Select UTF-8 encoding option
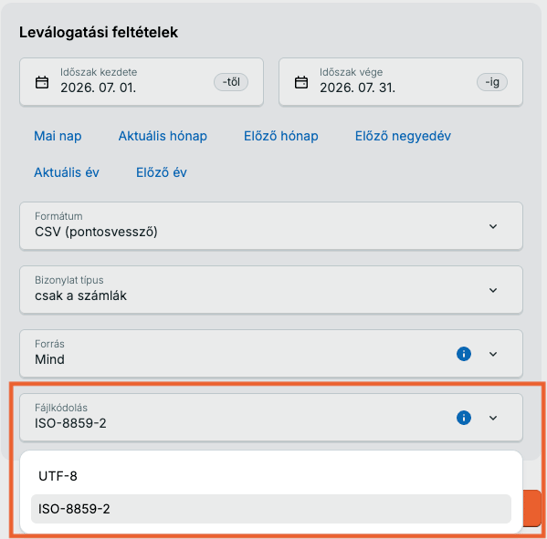Screen dimensions: 547x539 coord(271,476)
